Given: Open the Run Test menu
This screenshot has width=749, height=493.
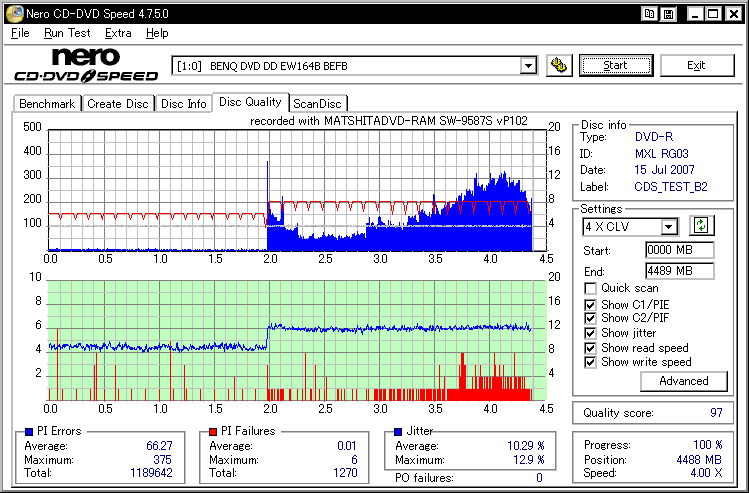Looking at the screenshot, I should (x=67, y=33).
